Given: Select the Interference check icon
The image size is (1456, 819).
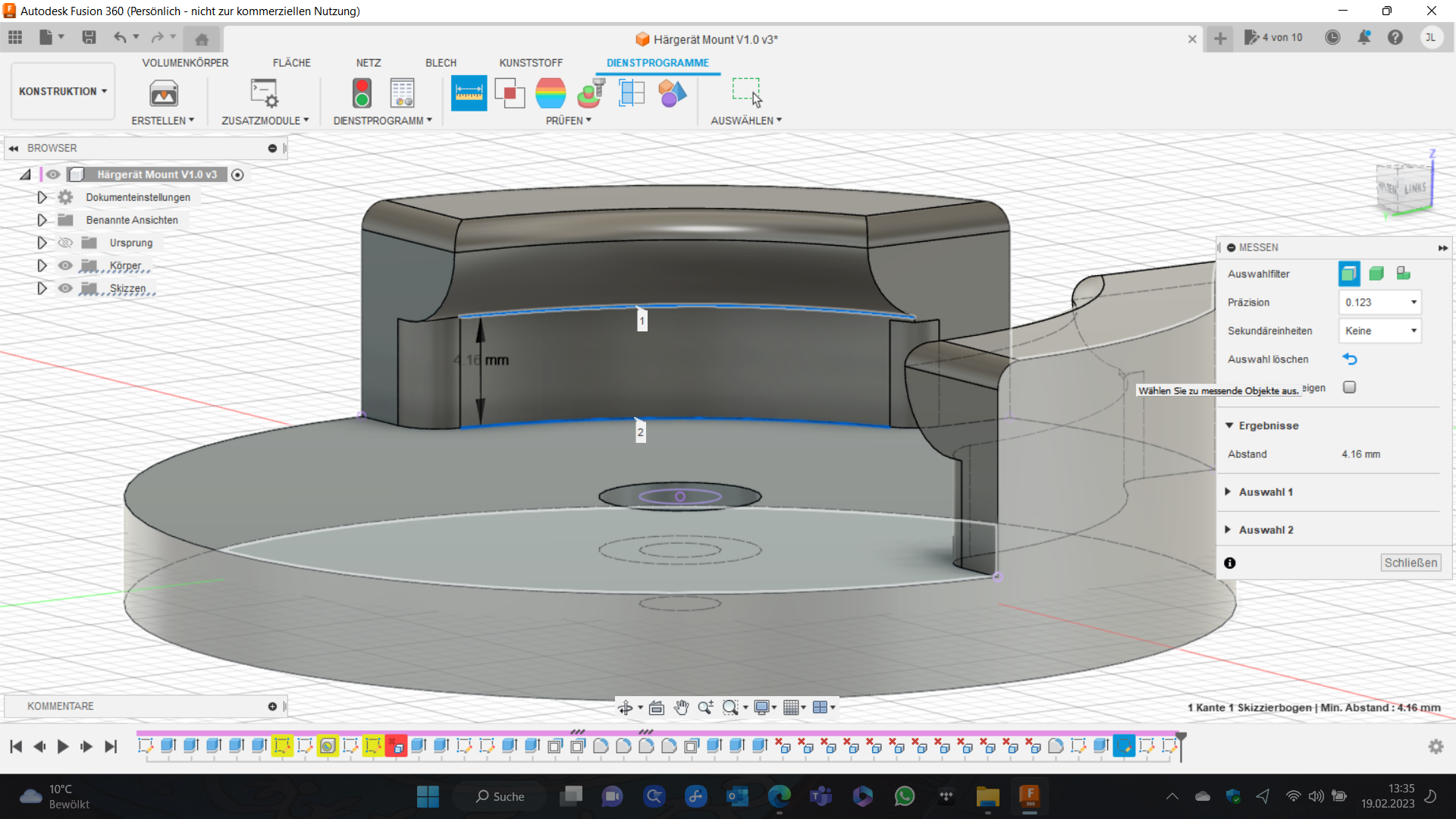Looking at the screenshot, I should [510, 93].
